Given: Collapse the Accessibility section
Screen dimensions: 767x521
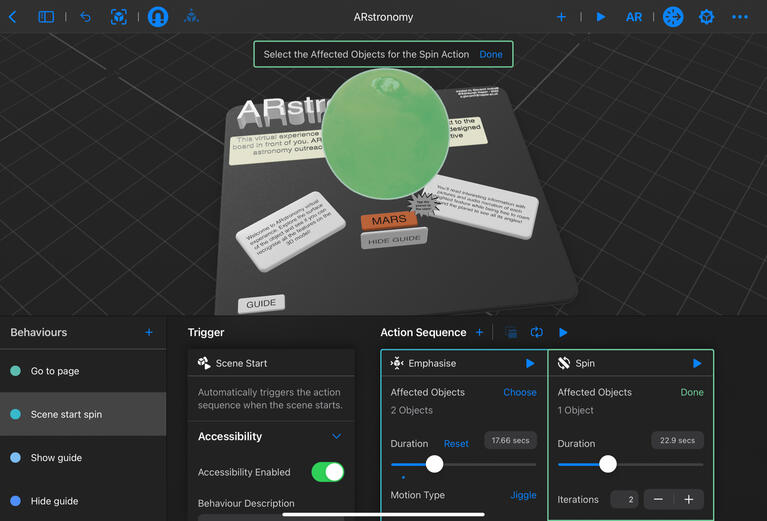Looking at the screenshot, I should click(x=337, y=436).
